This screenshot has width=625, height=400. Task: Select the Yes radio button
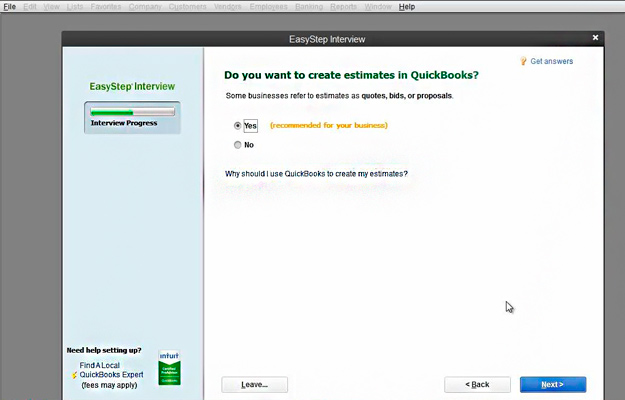click(x=238, y=125)
